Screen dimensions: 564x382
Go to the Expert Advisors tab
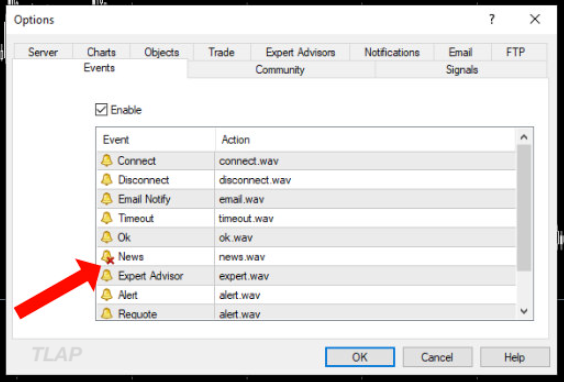pyautogui.click(x=300, y=52)
